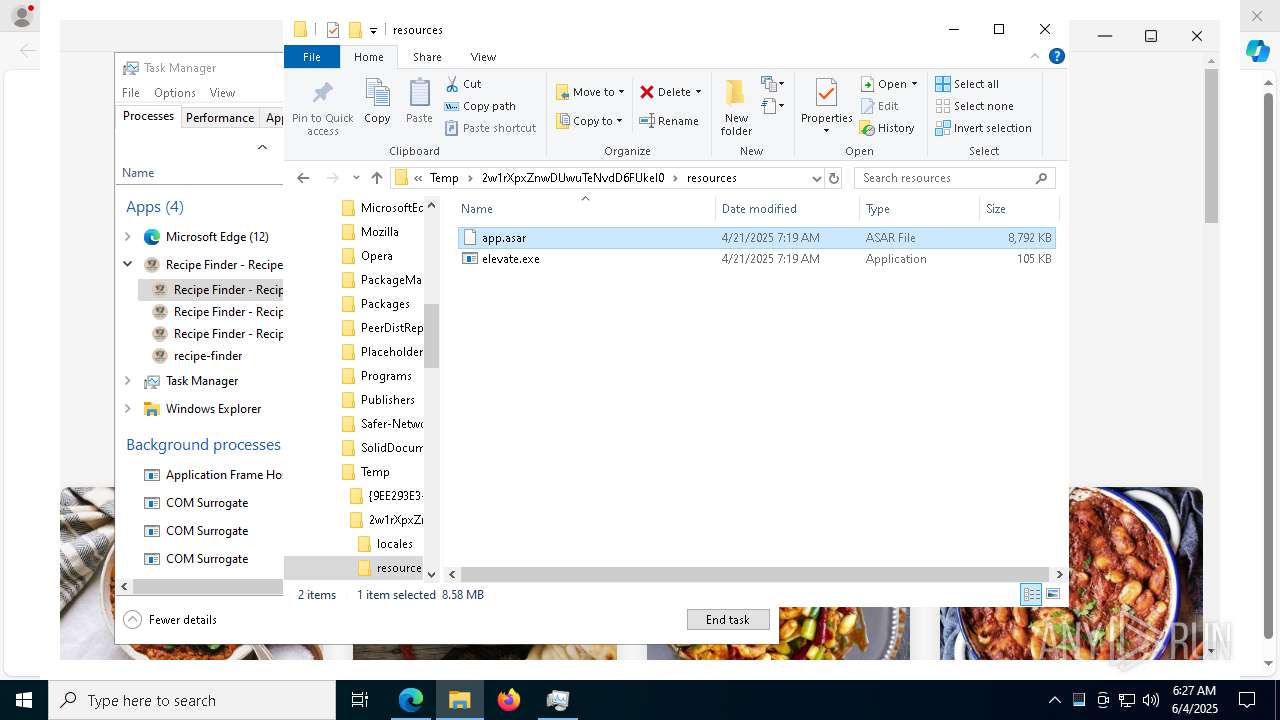
Task: Click navigation pane vertical scrollbar
Action: point(431,334)
